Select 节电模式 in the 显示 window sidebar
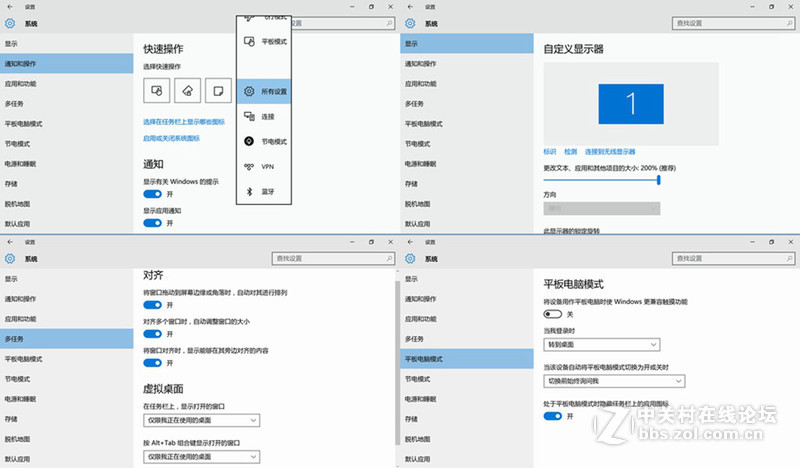This screenshot has width=800, height=468. 467,144
